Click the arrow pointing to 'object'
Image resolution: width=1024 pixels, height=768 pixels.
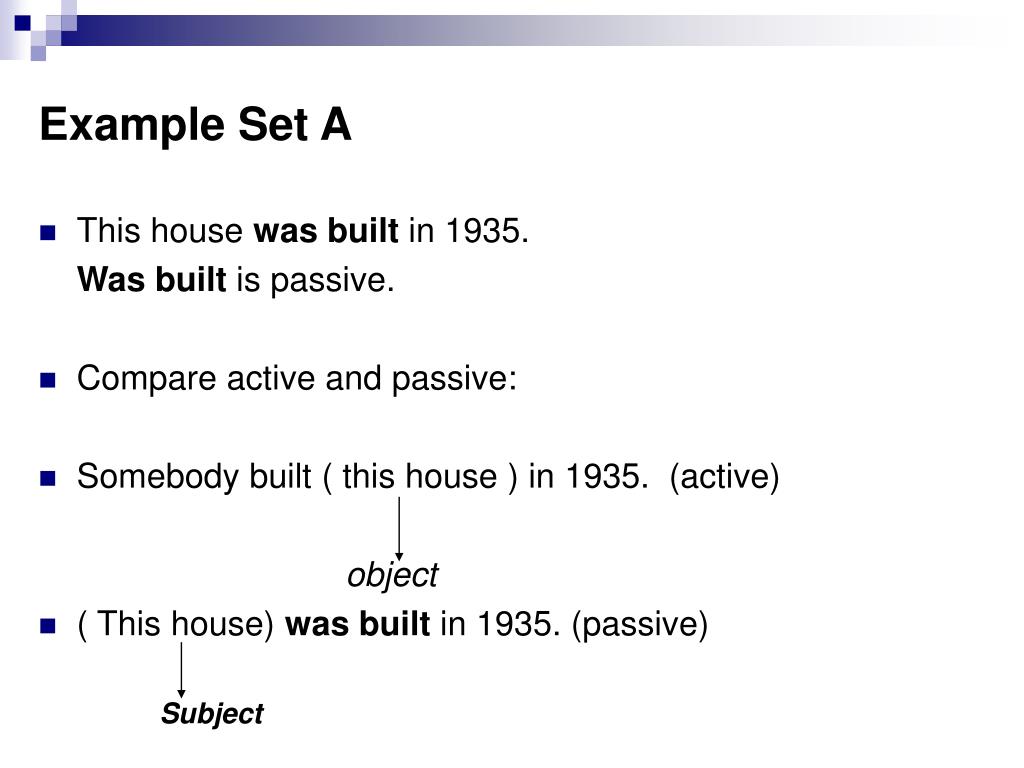(x=399, y=528)
